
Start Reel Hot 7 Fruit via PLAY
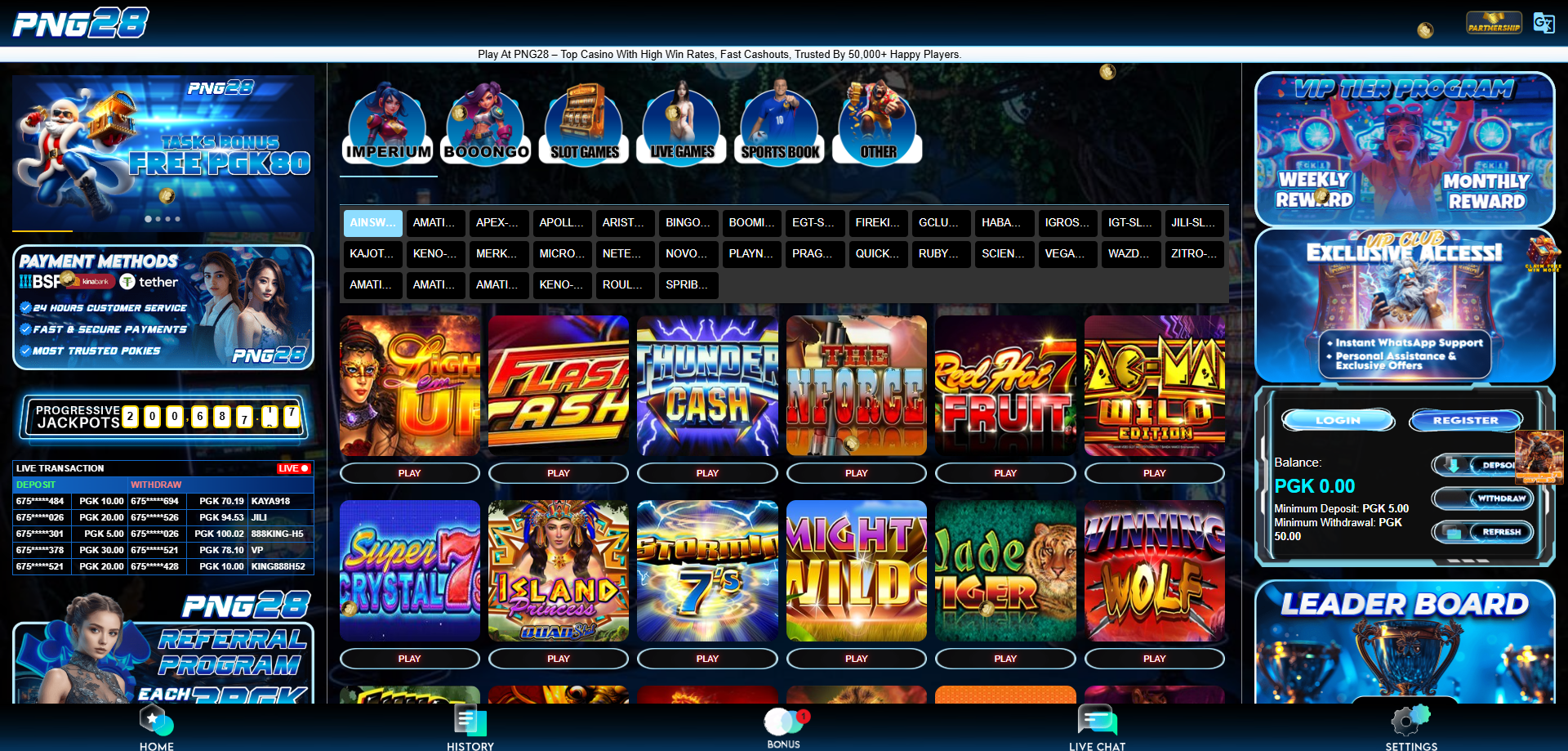click(x=1005, y=473)
